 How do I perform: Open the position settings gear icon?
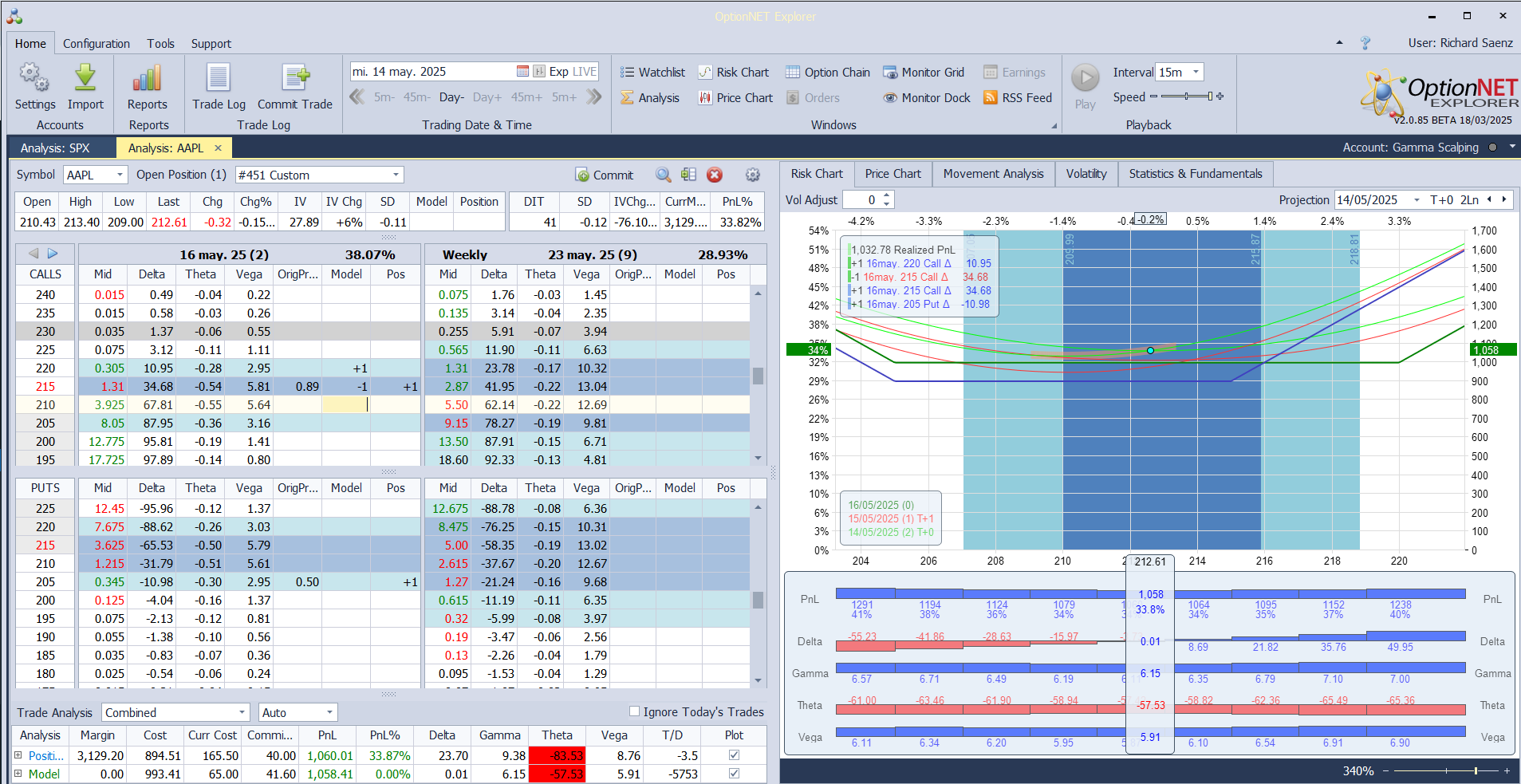[752, 175]
